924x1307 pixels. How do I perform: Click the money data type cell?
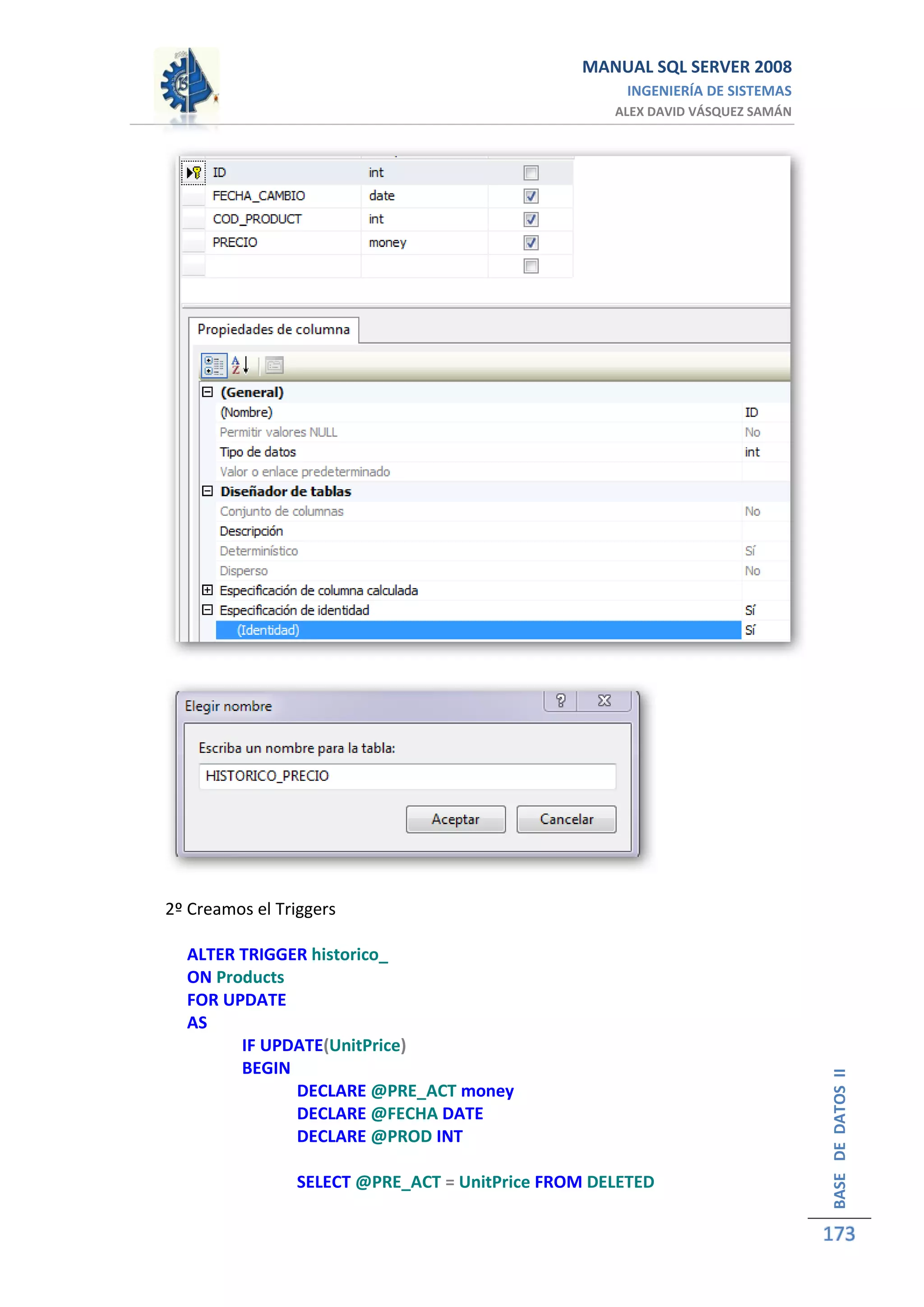(425, 242)
